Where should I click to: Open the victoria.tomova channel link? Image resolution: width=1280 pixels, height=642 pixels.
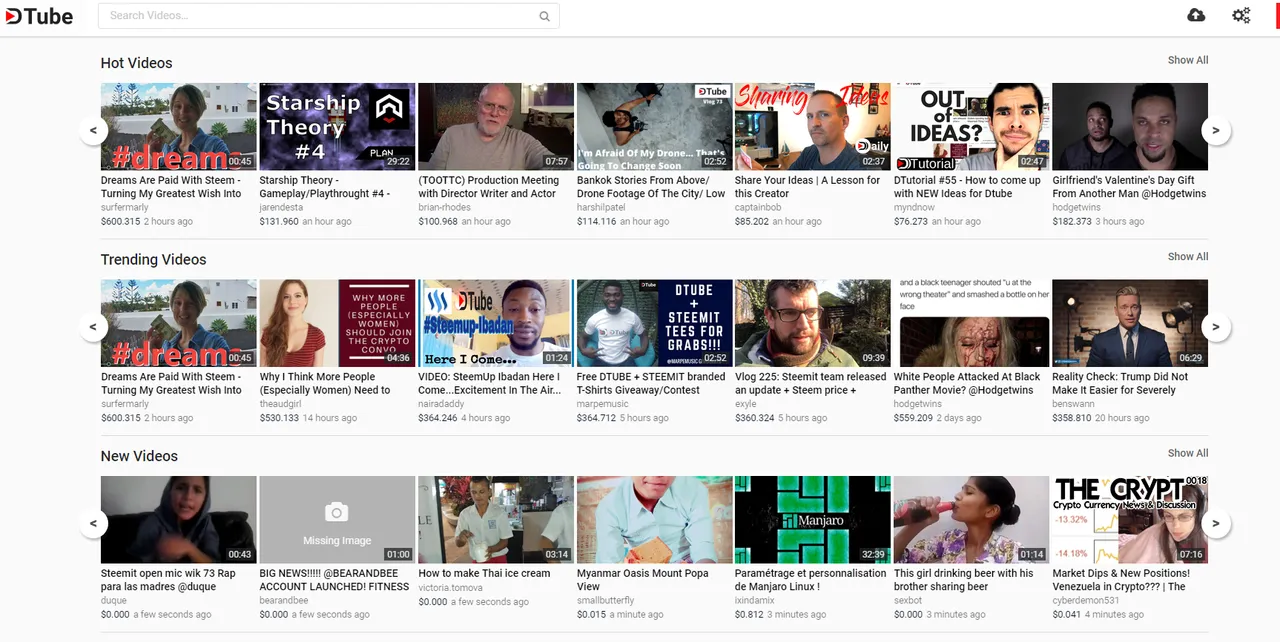tap(450, 588)
